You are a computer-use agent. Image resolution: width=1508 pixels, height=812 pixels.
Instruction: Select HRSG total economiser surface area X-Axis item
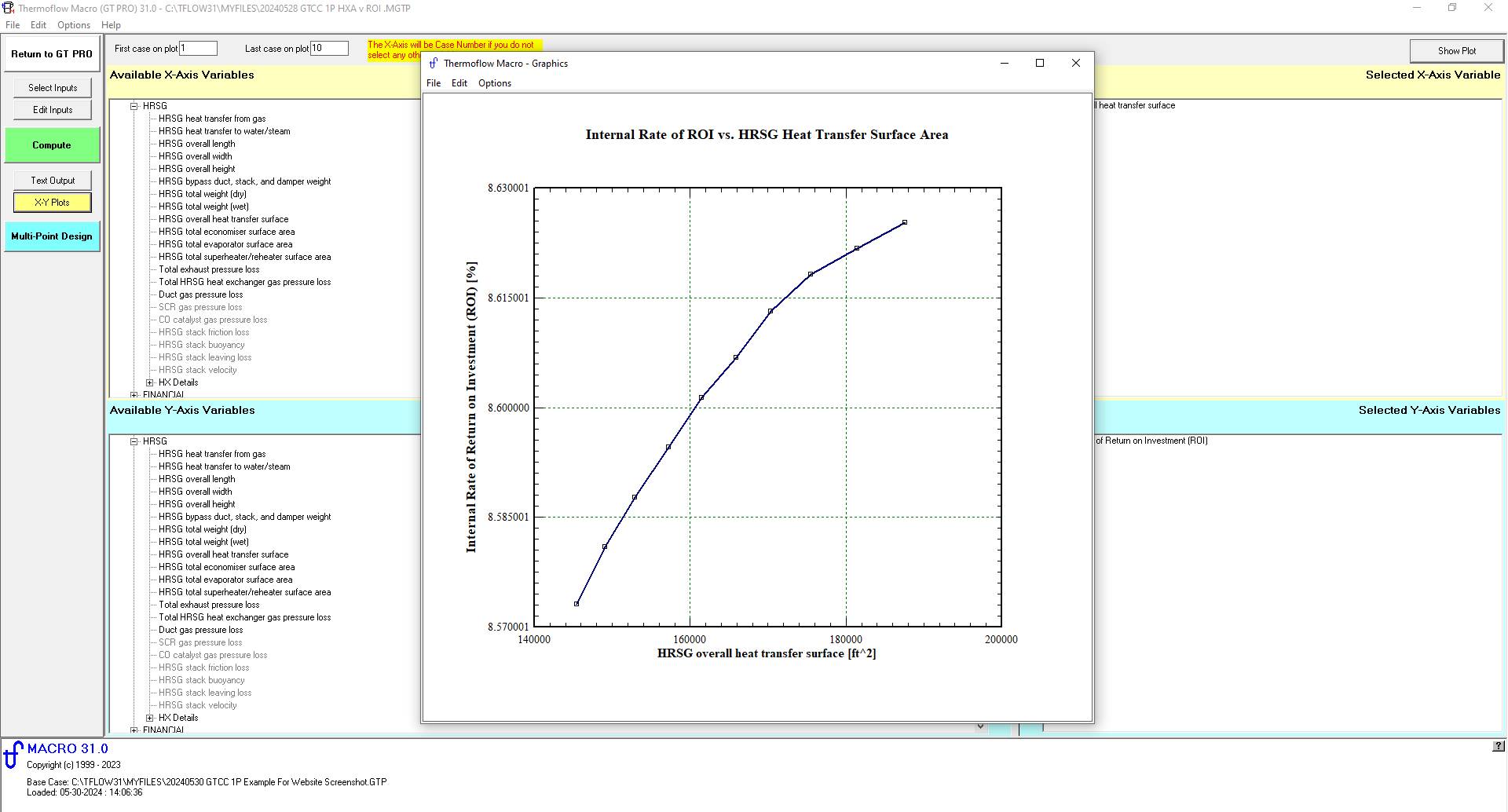point(227,232)
